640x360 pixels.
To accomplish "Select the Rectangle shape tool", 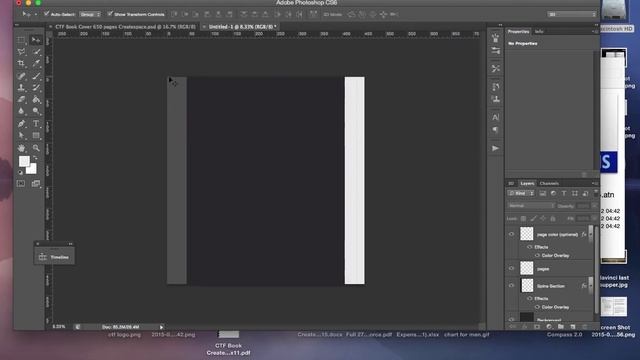I will [36, 135].
